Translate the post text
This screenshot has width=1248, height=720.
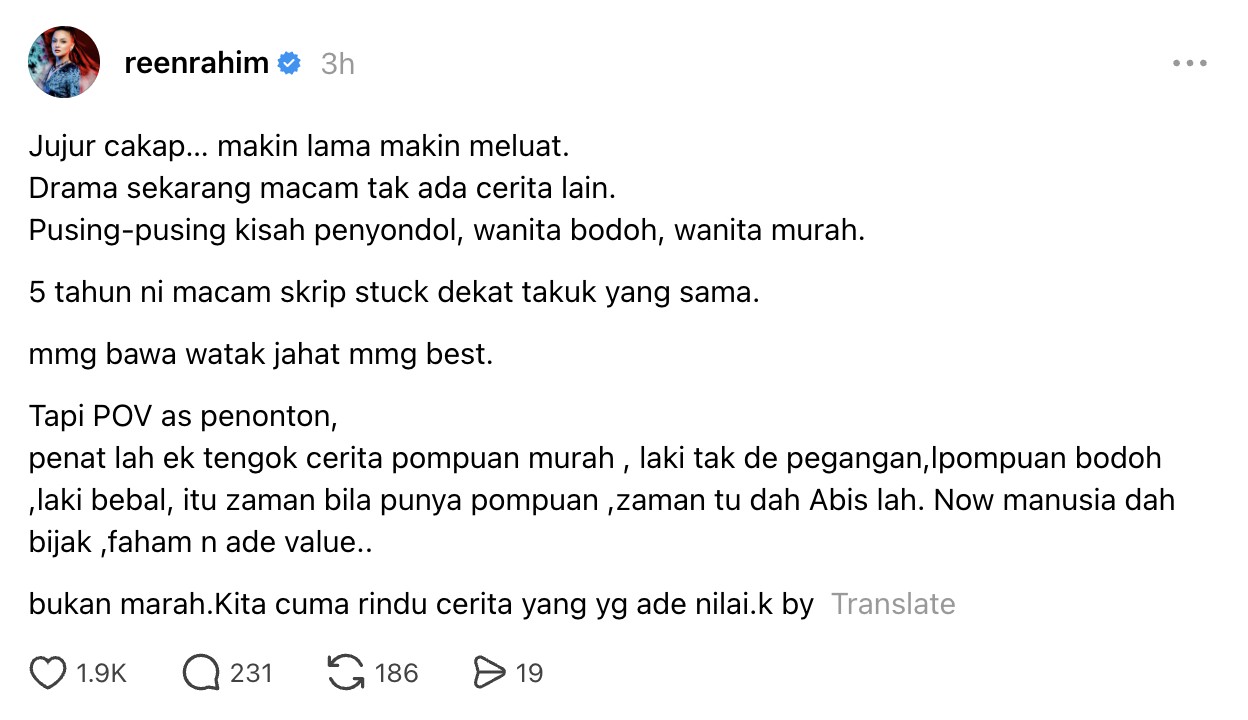tap(893, 604)
